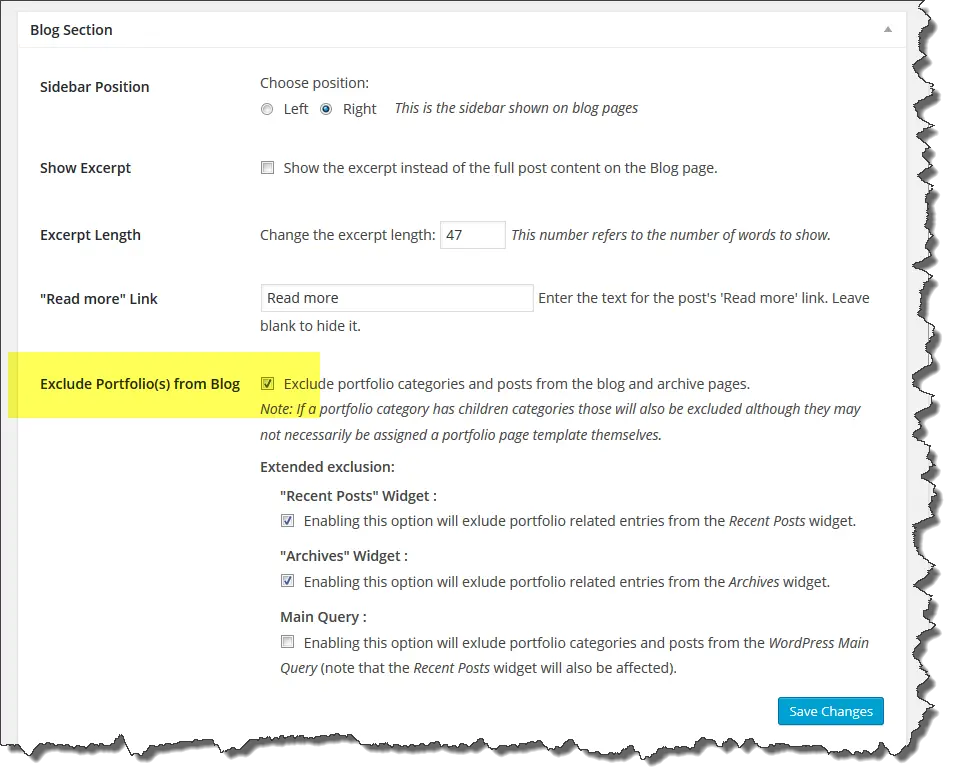Focus the 'Read more' link text field
958x781 pixels.
tap(397, 298)
